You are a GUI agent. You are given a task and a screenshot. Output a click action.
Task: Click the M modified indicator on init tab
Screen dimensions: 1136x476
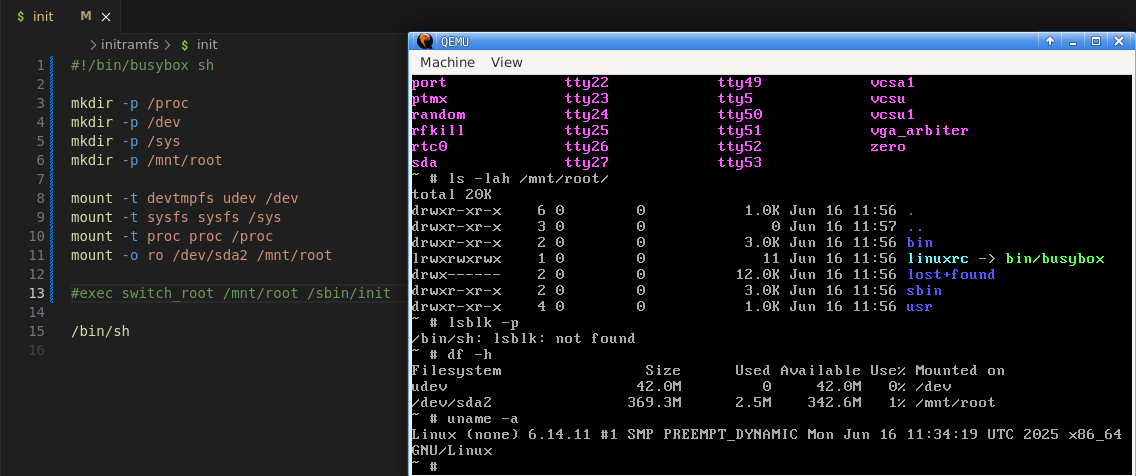86,16
